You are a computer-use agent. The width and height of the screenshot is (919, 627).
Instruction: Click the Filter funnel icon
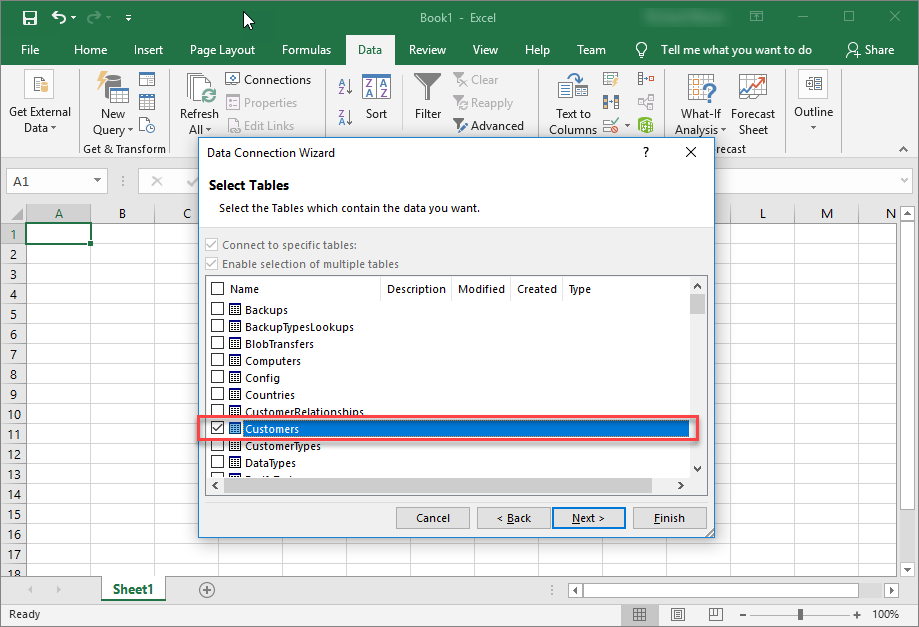point(428,89)
